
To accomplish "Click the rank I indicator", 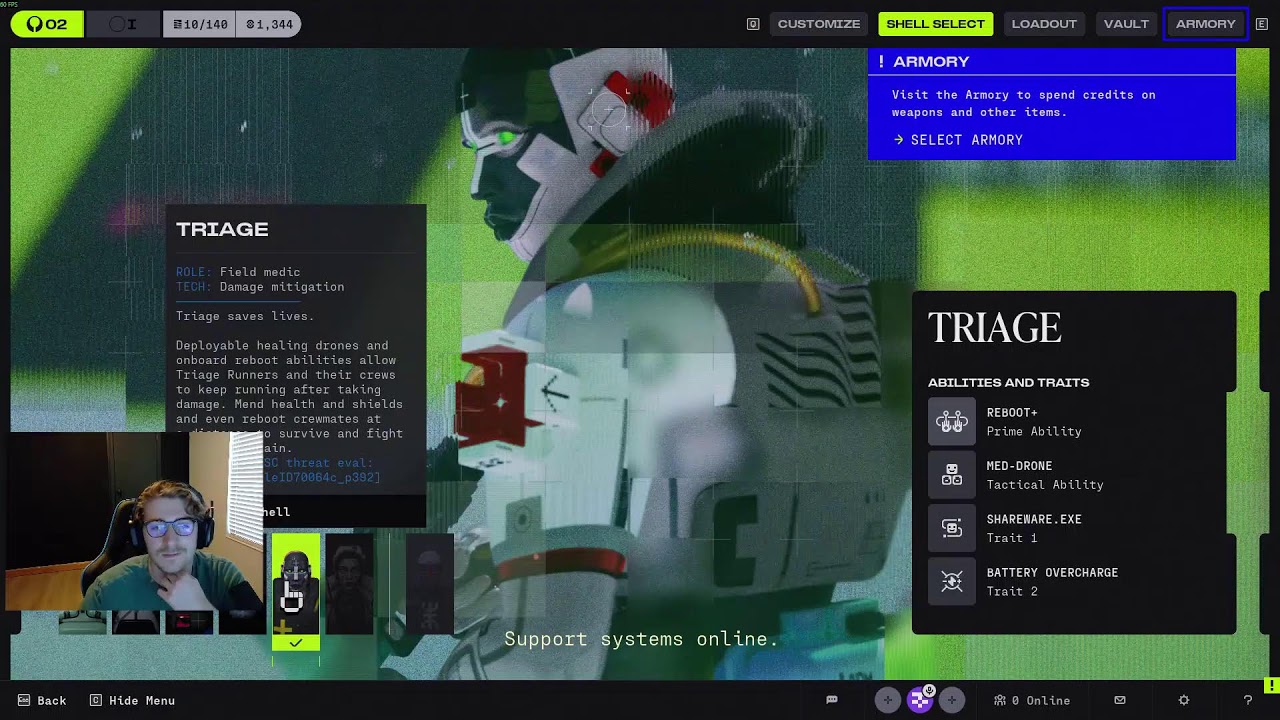I will click(123, 24).
